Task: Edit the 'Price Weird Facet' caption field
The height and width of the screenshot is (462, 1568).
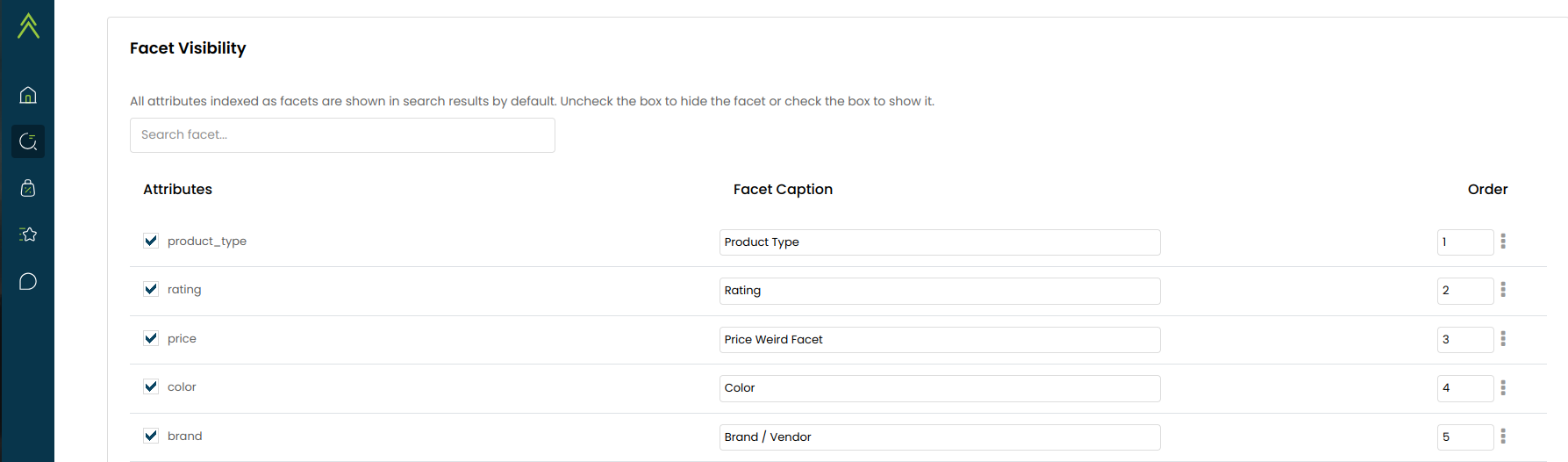Action: point(939,340)
